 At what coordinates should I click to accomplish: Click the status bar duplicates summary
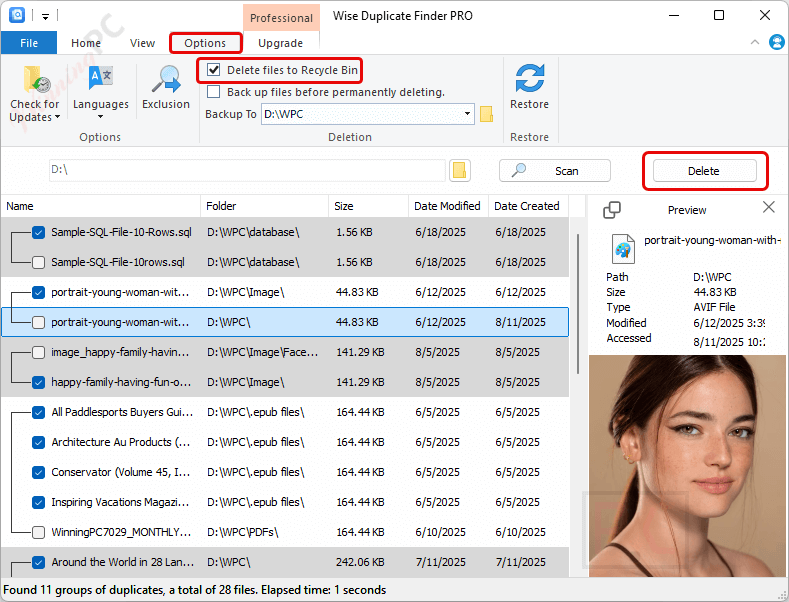pyautogui.click(x=195, y=590)
